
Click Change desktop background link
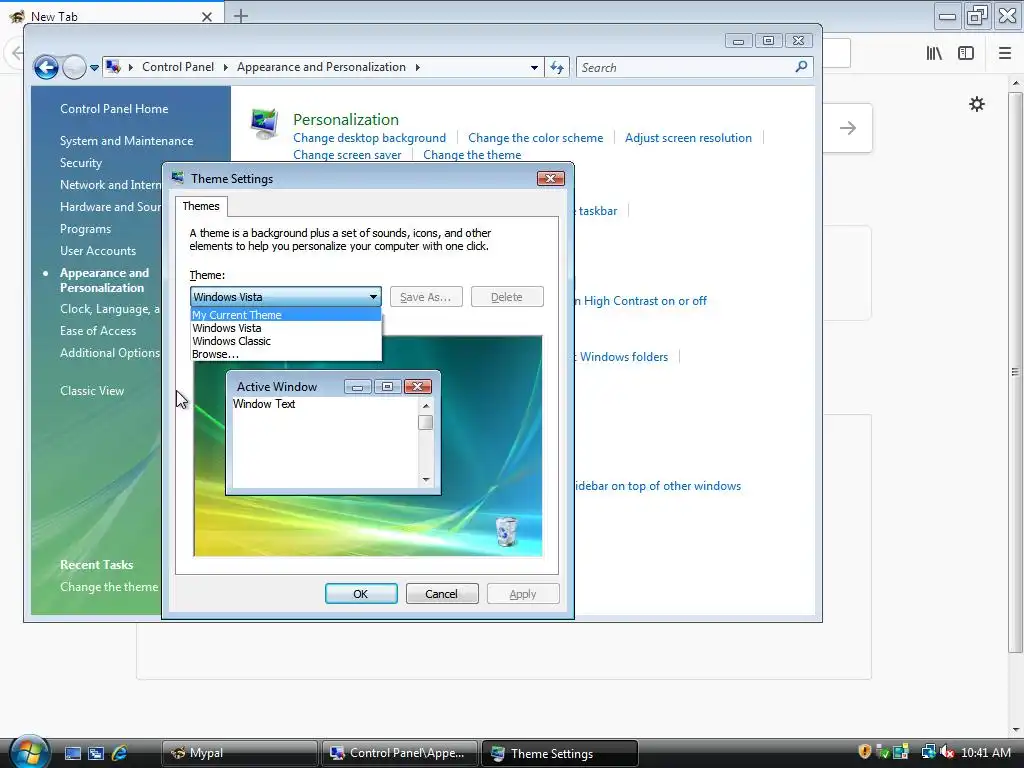[x=370, y=138]
